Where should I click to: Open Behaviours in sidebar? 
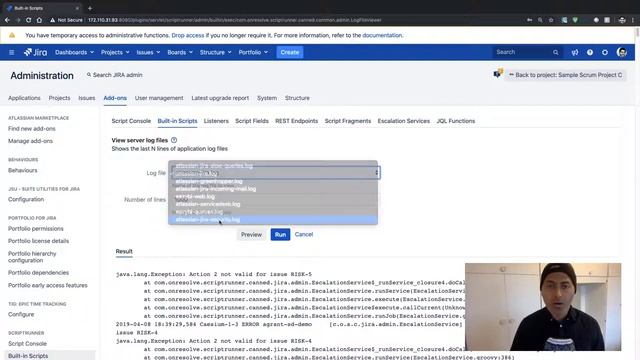coord(22,170)
